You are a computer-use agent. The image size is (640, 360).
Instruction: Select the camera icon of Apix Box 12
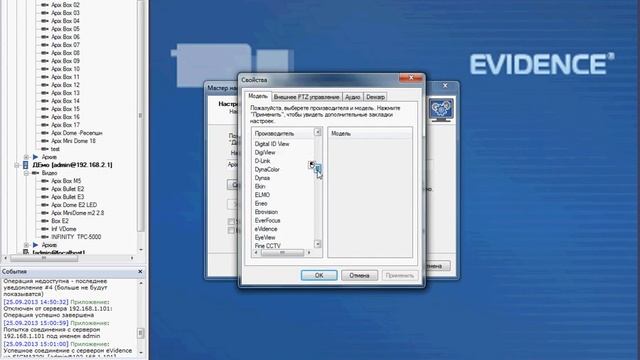coord(44,85)
